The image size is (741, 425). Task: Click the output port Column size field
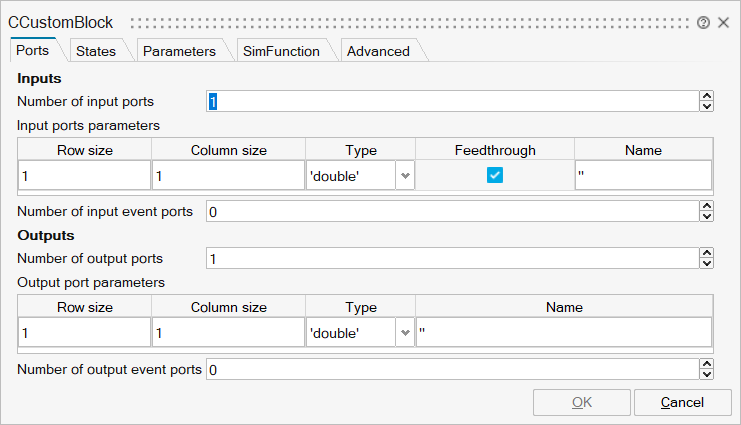(228, 332)
